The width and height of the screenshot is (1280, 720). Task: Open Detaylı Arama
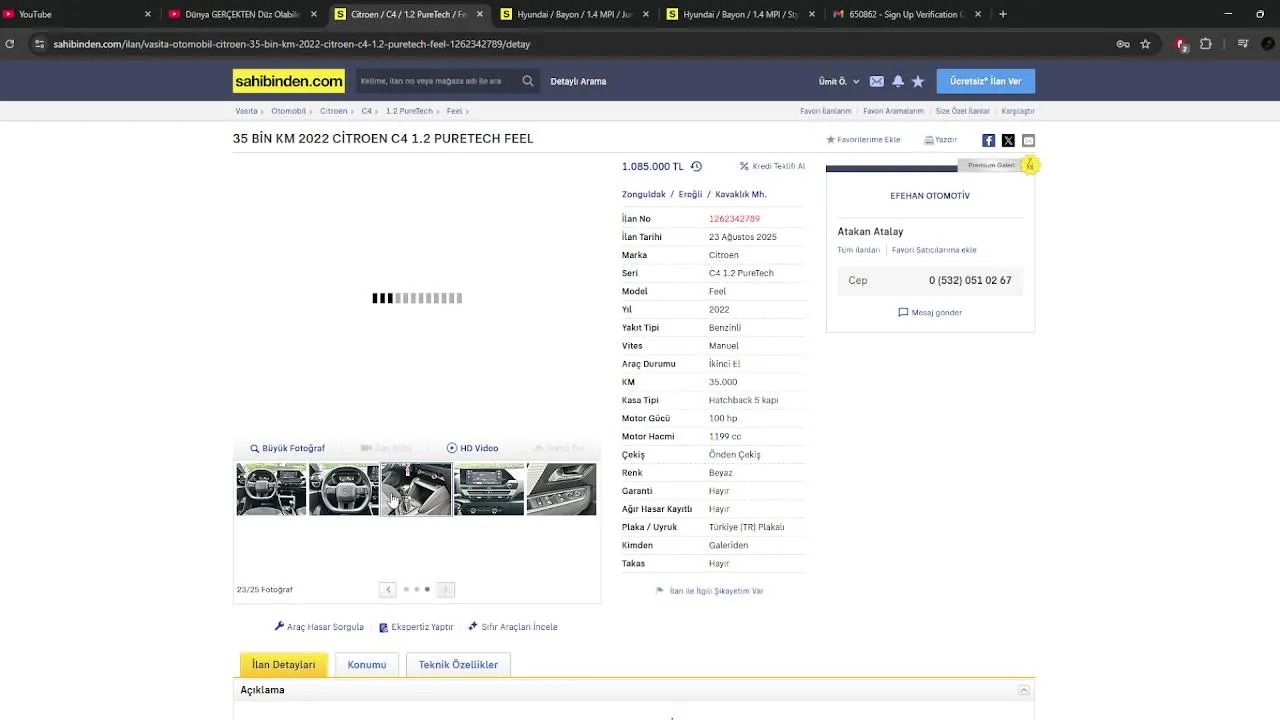click(578, 81)
